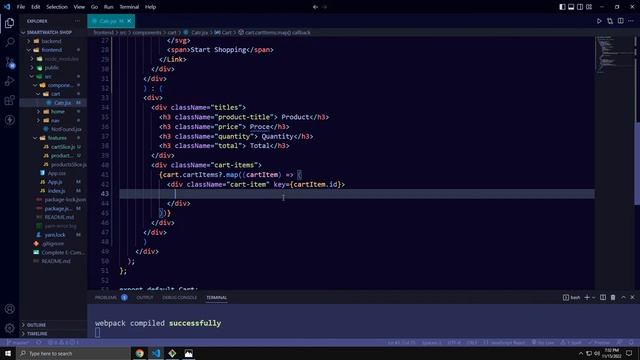Viewport: 640px width, 360px height.
Task: Open the Explorer view in activity bar
Action: pos(9,23)
